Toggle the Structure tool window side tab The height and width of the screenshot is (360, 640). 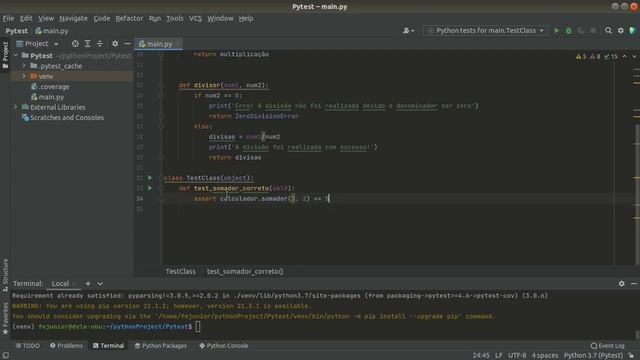pos(5,275)
